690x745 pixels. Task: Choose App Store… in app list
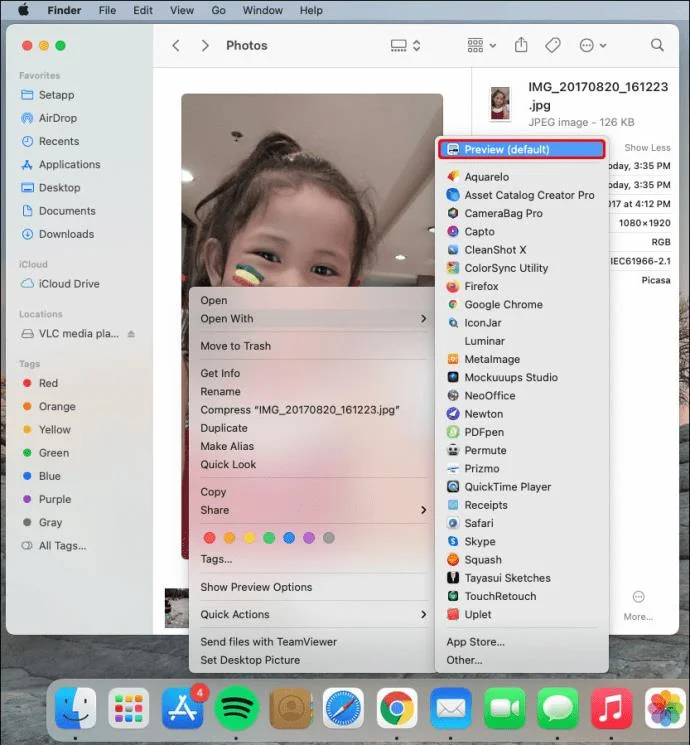(521, 642)
